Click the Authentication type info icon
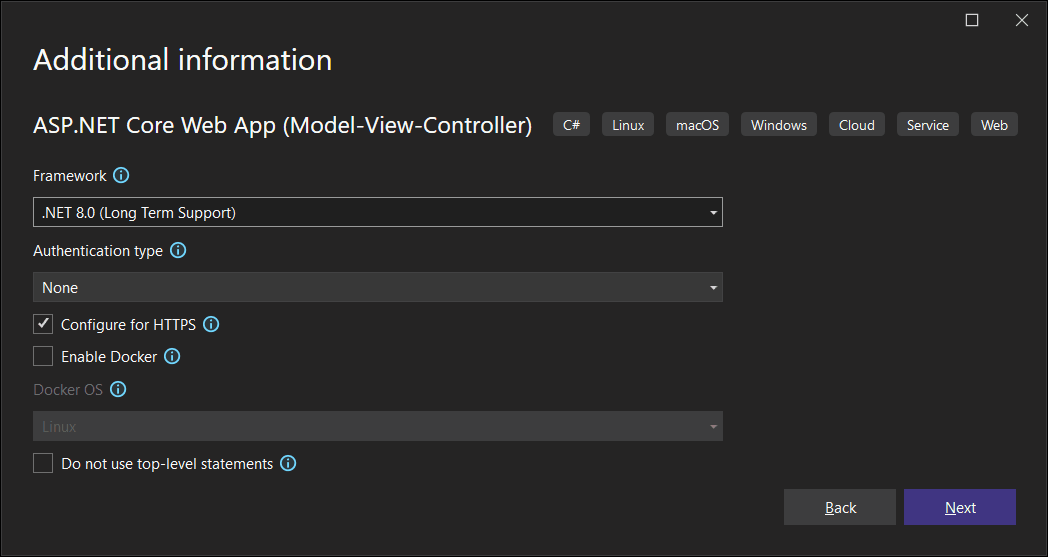Image resolution: width=1048 pixels, height=557 pixels. tap(178, 251)
